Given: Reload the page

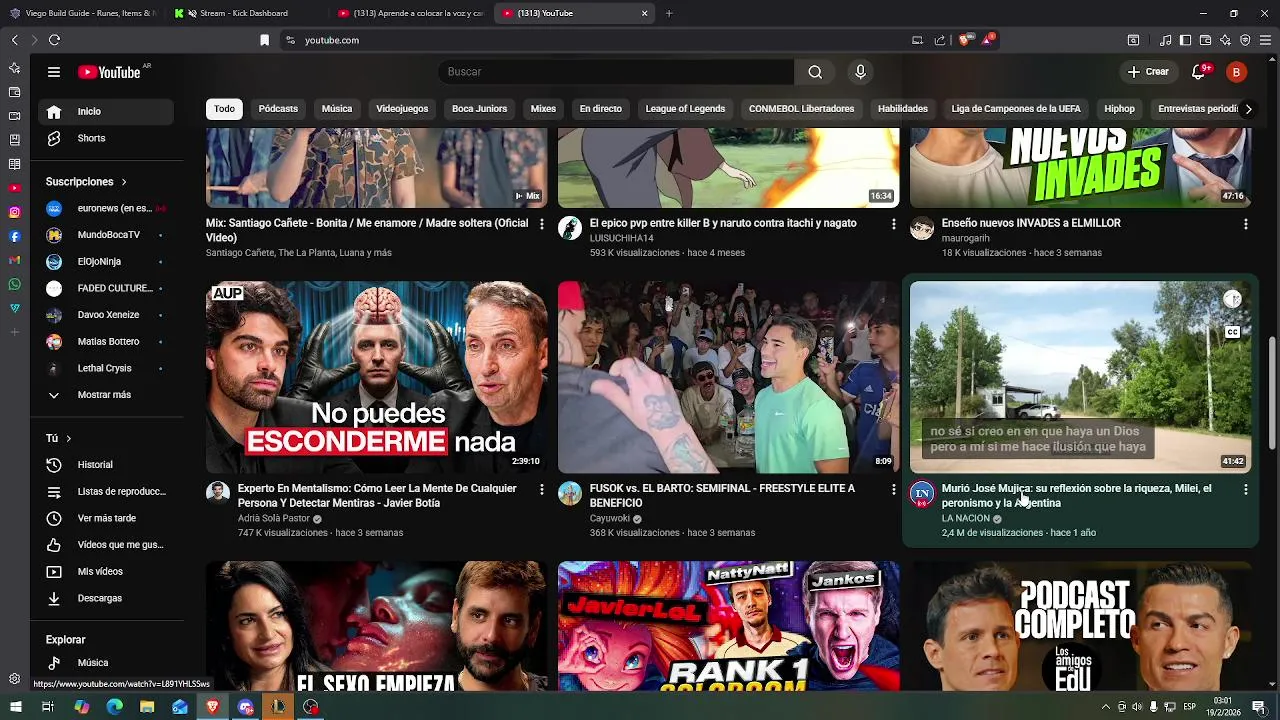Looking at the screenshot, I should pyautogui.click(x=54, y=40).
